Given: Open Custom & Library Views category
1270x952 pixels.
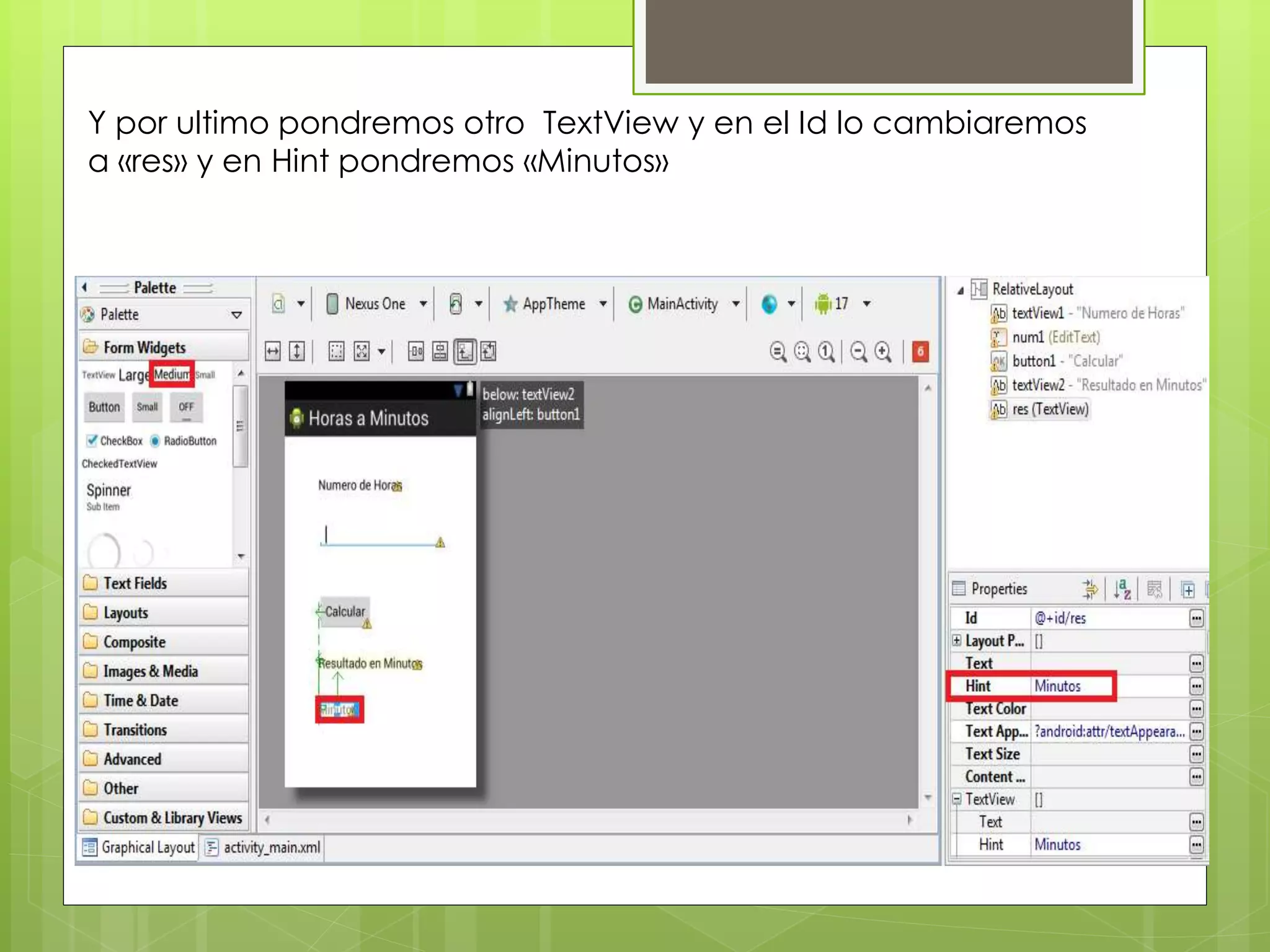Looking at the screenshot, I should coord(164,818).
